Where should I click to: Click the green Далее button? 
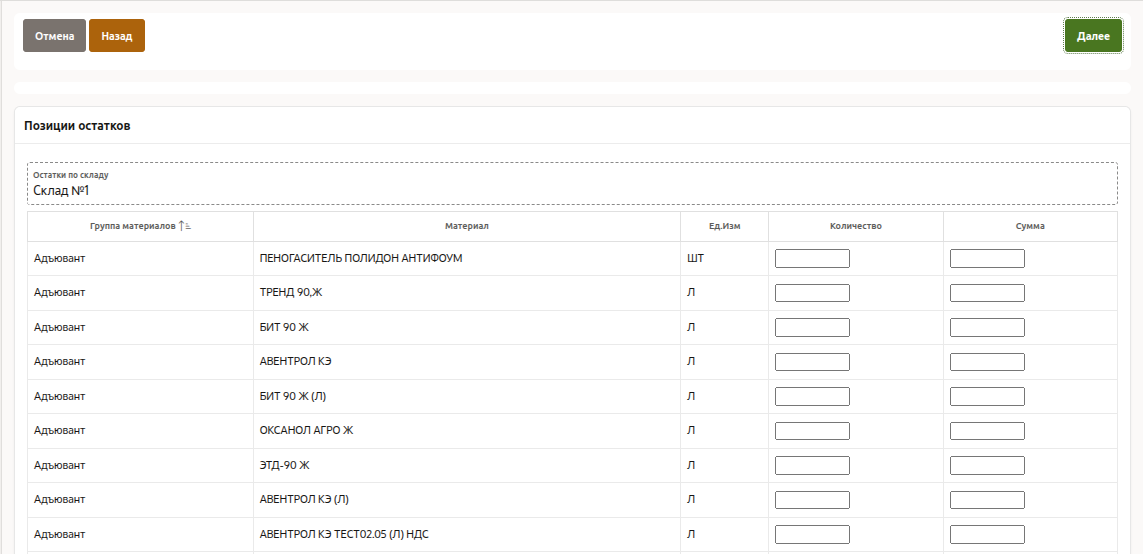(1092, 36)
